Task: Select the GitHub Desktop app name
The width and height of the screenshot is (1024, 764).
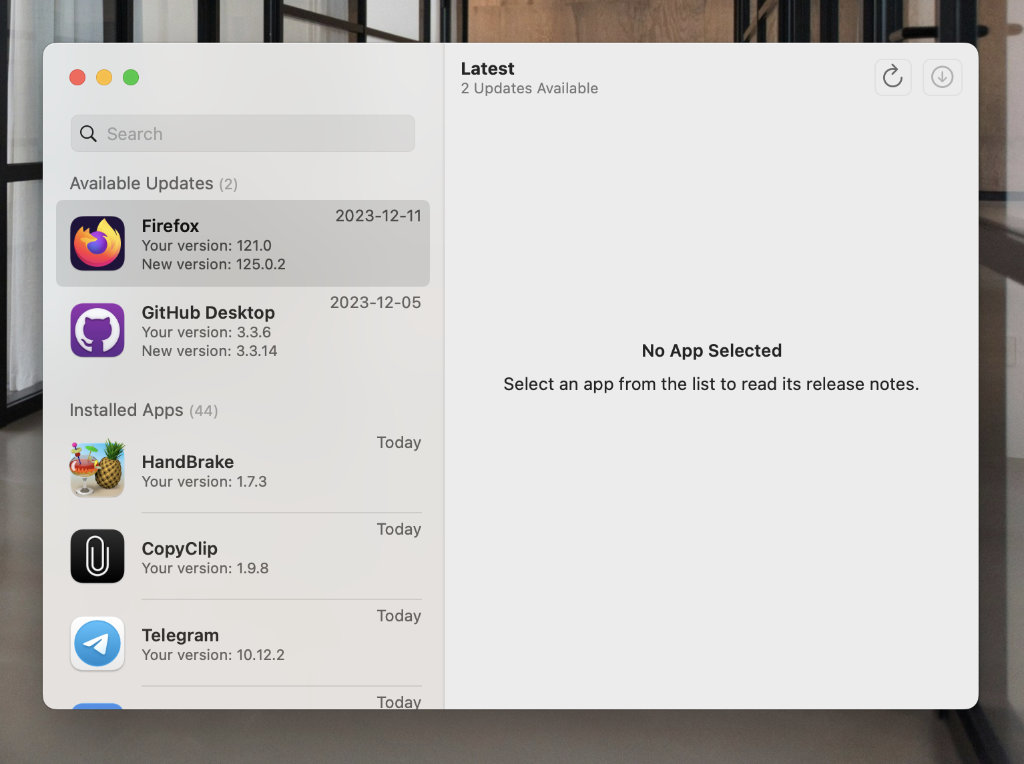Action: 208,313
